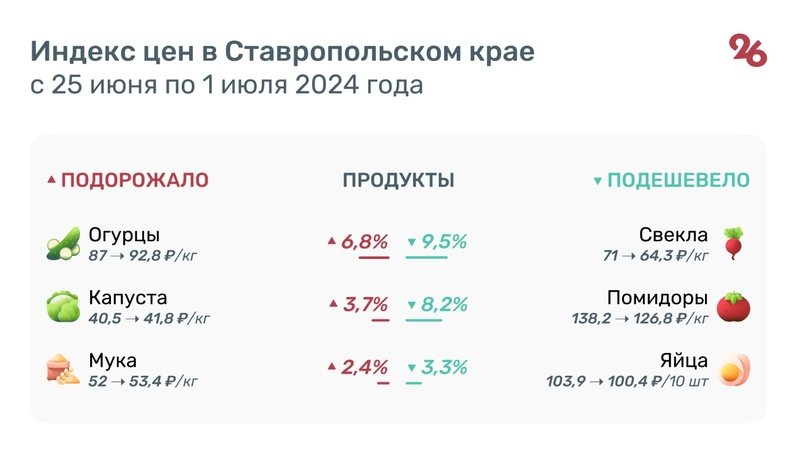Click the green triangle before ПОДЕШЕВЕЛО
800x452 pixels.
click(598, 181)
